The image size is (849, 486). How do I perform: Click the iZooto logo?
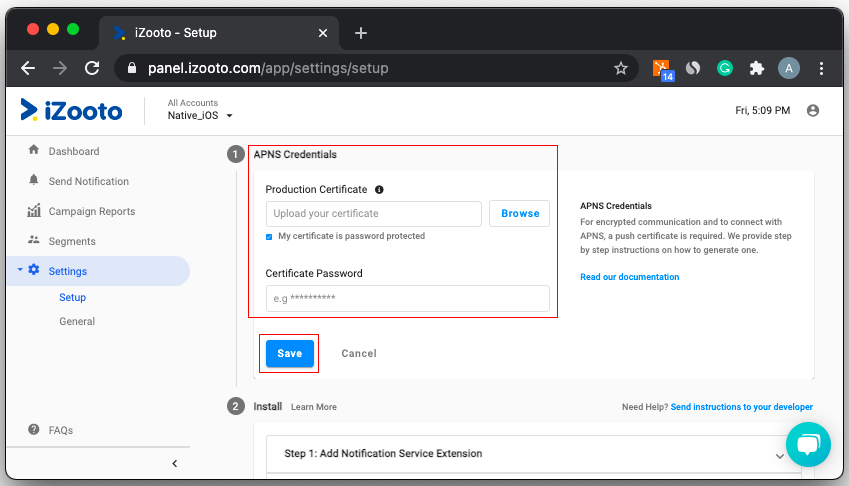pos(71,110)
